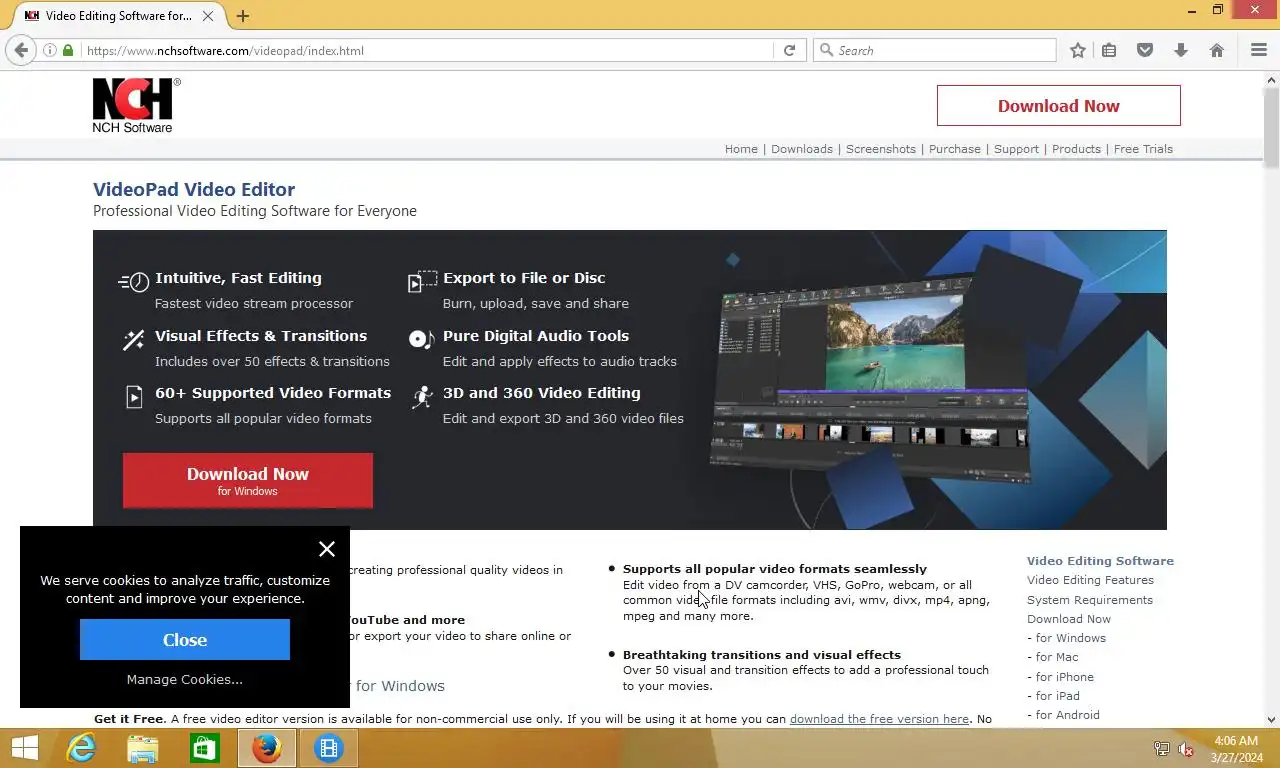Open the Screenshots navigation link

pyautogui.click(x=881, y=149)
